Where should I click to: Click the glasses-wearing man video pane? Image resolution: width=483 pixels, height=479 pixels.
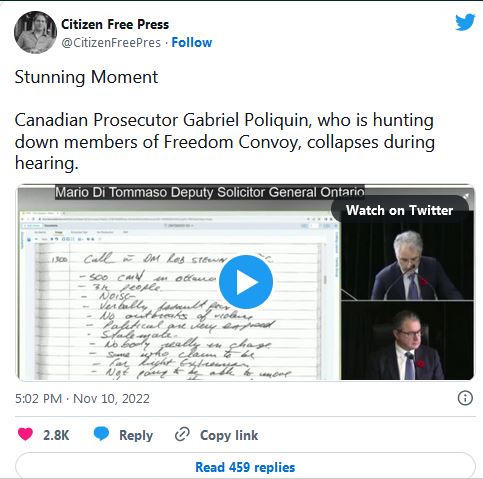[407, 340]
